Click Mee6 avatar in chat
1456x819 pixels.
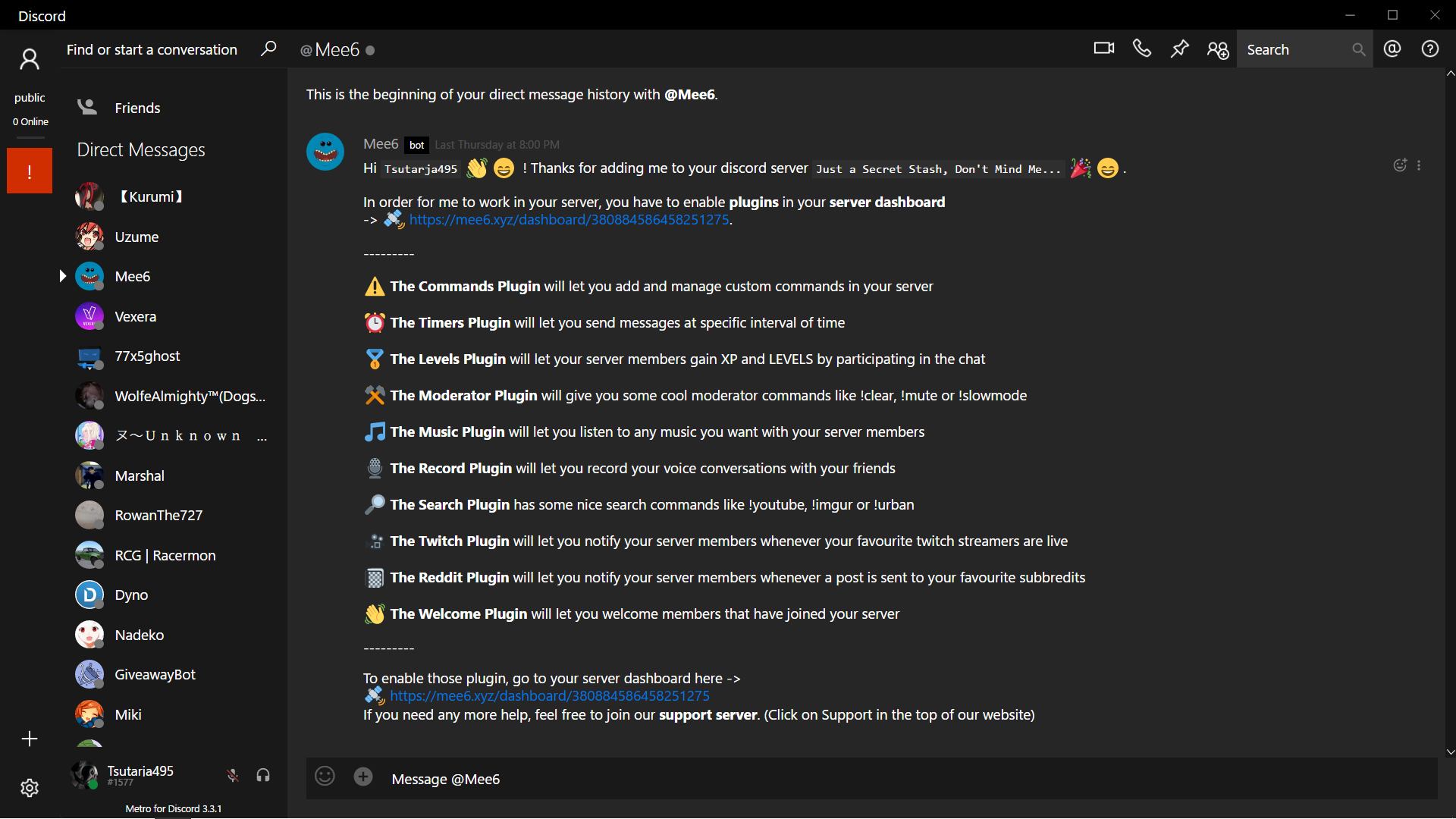[x=325, y=152]
